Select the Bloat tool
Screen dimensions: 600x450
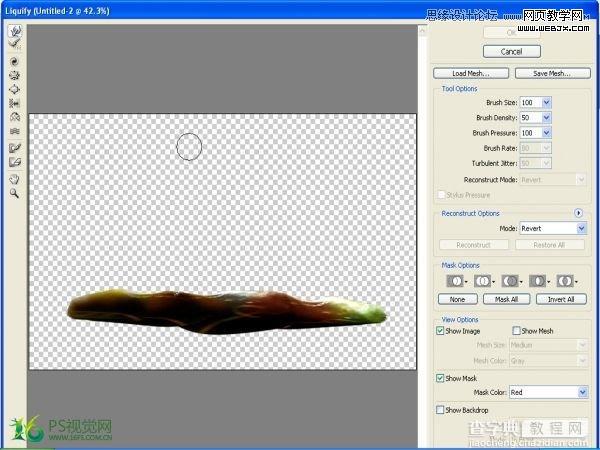(15, 89)
